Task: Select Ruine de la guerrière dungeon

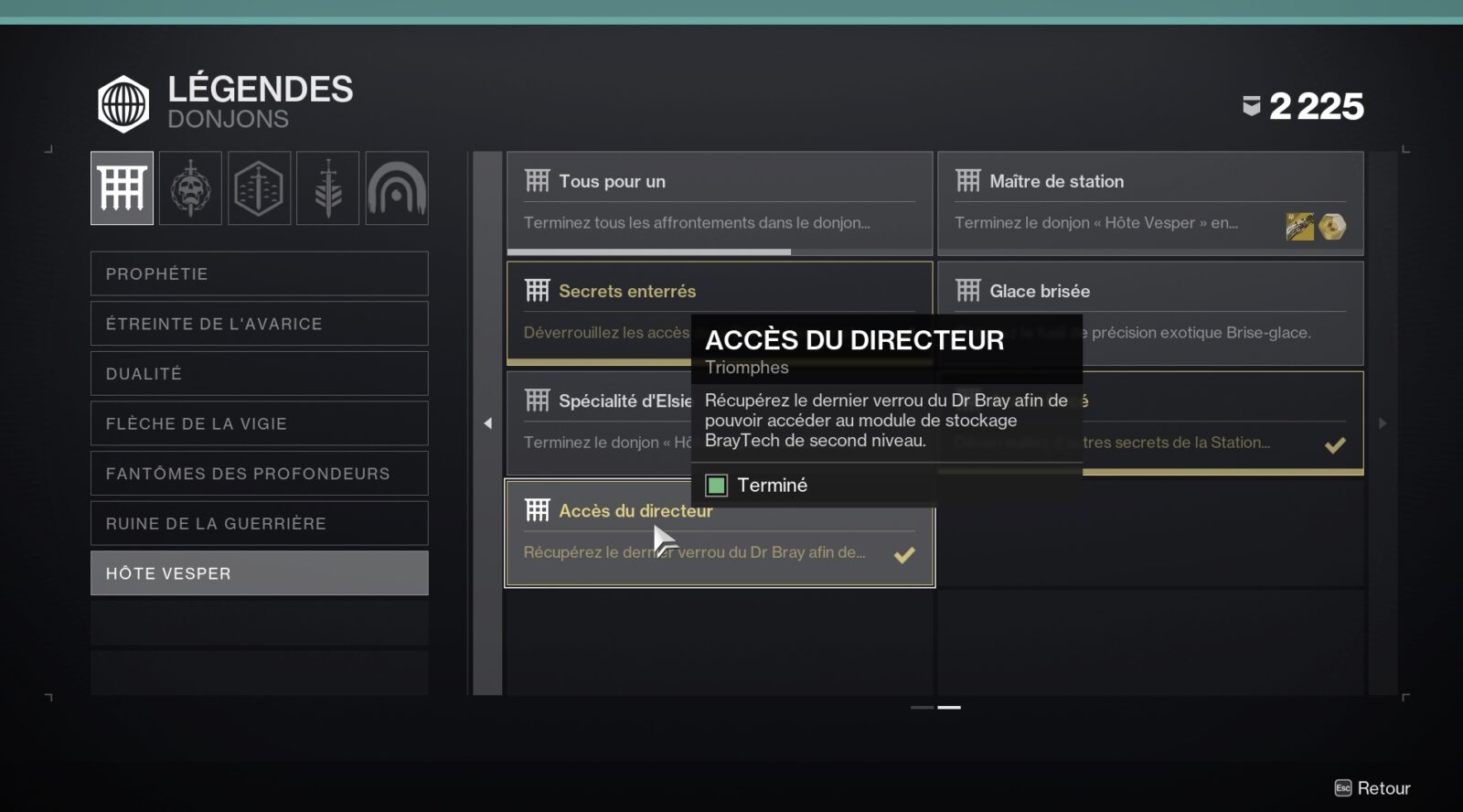Action: click(x=260, y=523)
